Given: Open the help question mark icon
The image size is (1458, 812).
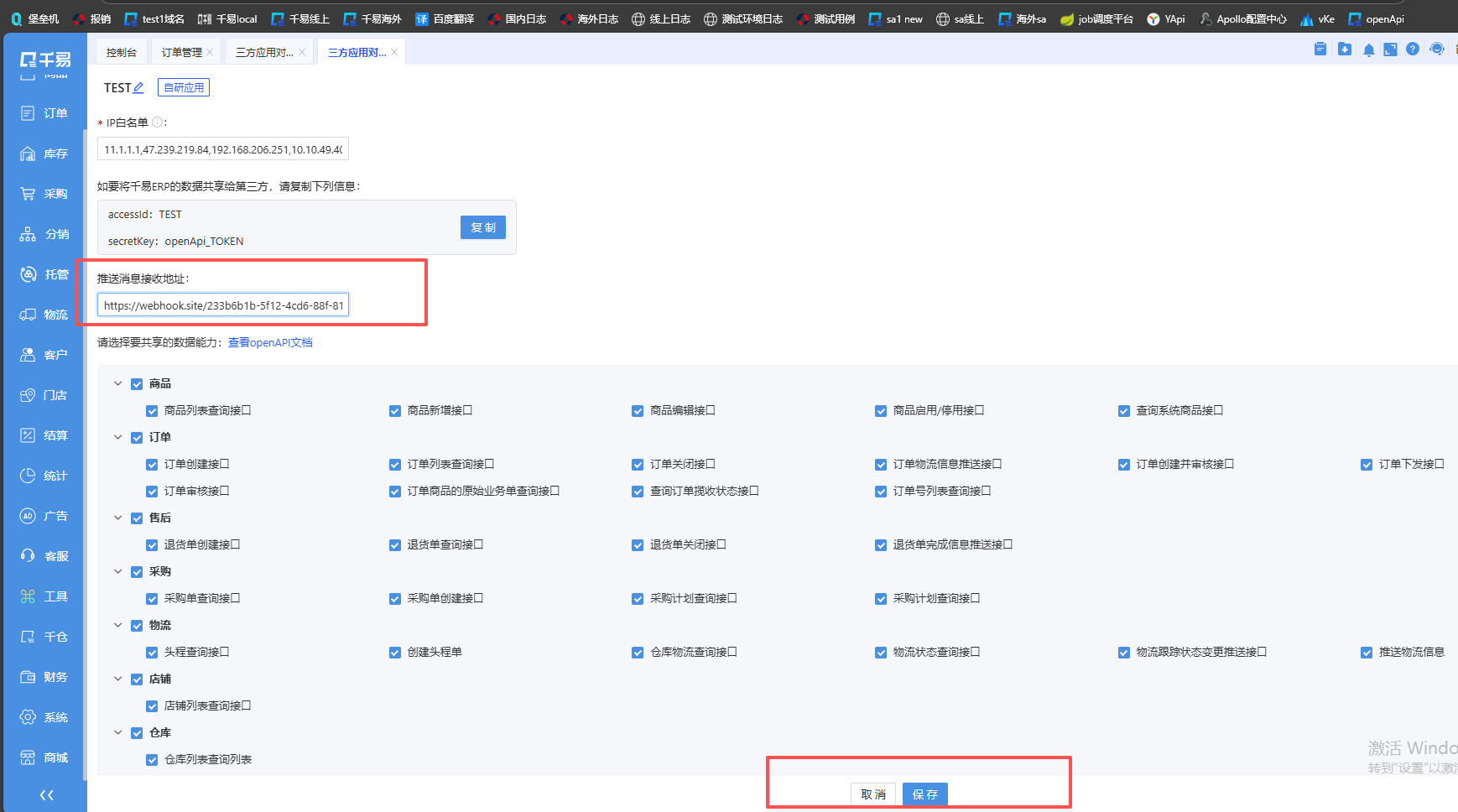Looking at the screenshot, I should (1413, 49).
